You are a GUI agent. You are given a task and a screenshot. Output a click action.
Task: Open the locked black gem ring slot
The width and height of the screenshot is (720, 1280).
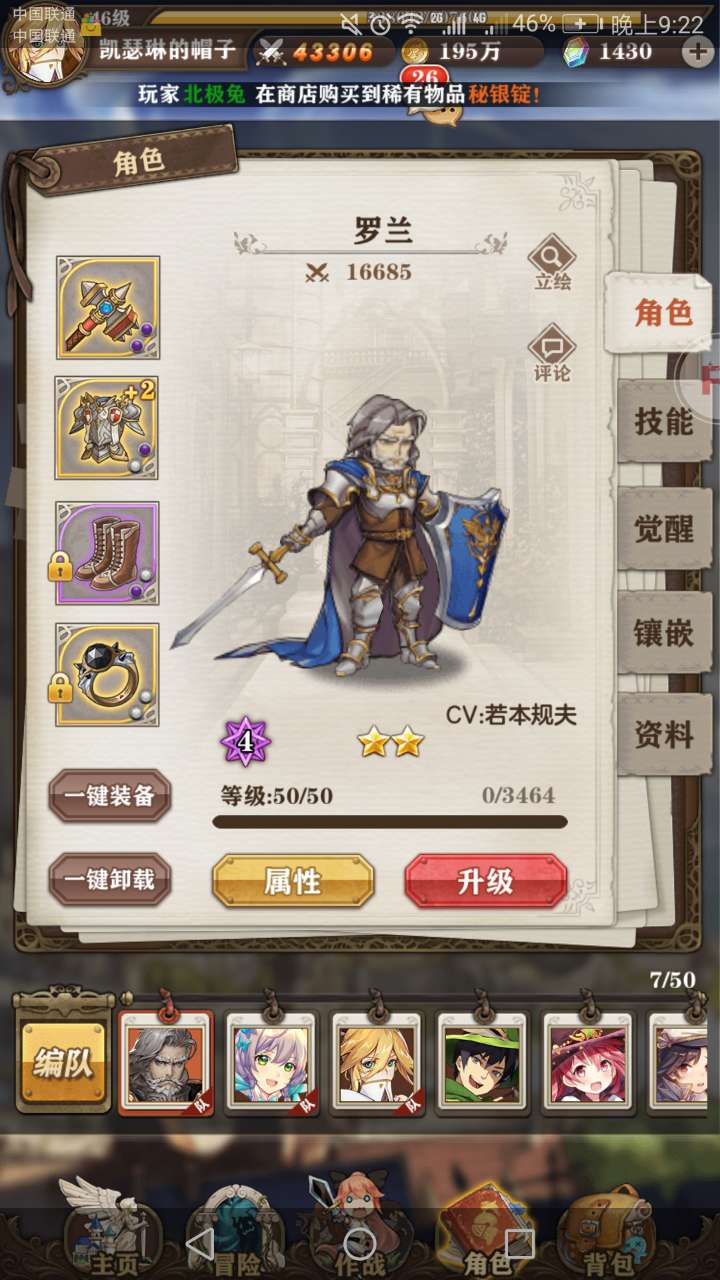[x=108, y=674]
